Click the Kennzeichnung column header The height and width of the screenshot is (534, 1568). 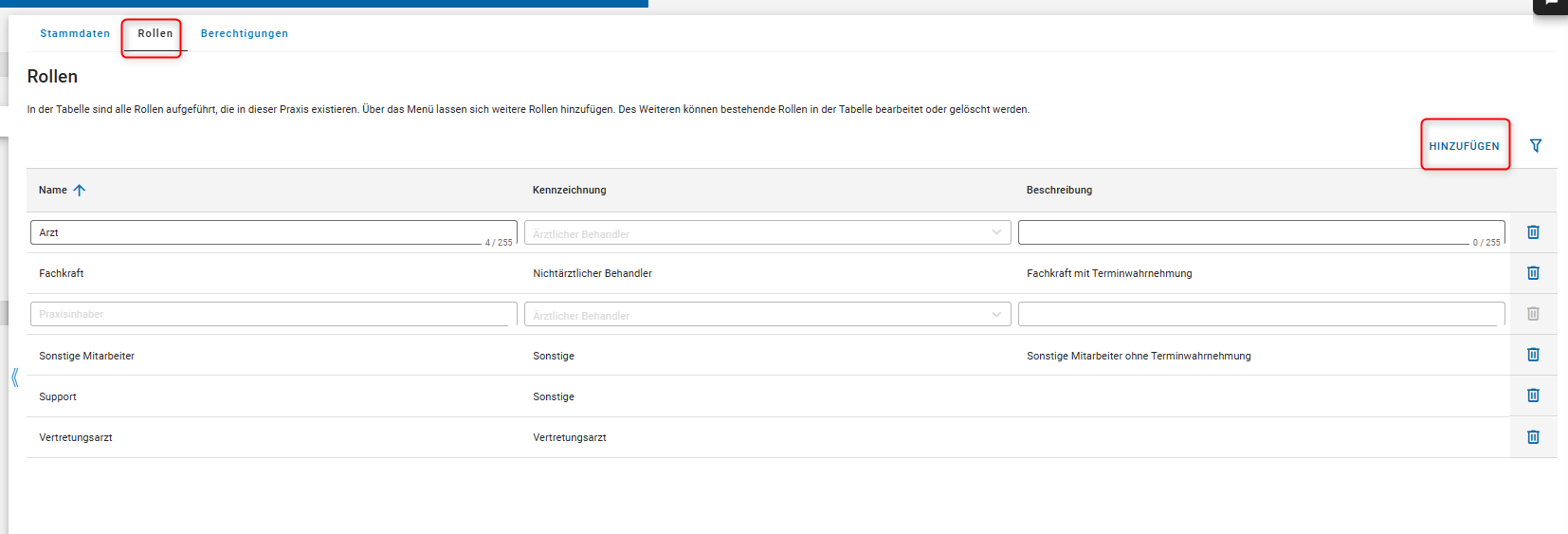click(x=570, y=191)
